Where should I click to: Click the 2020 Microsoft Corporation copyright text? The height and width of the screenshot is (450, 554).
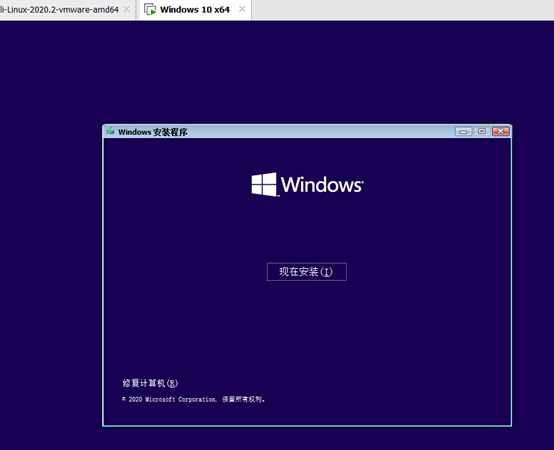coord(194,399)
